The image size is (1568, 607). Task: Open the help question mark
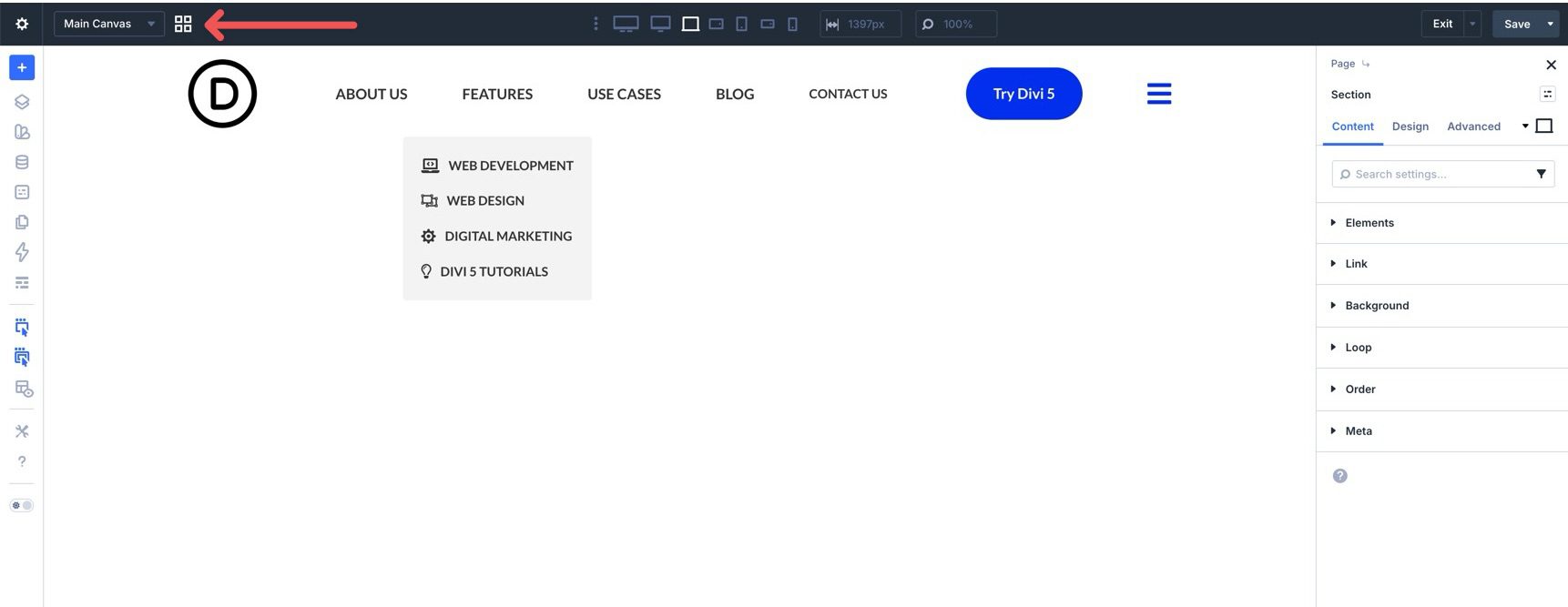tap(22, 461)
